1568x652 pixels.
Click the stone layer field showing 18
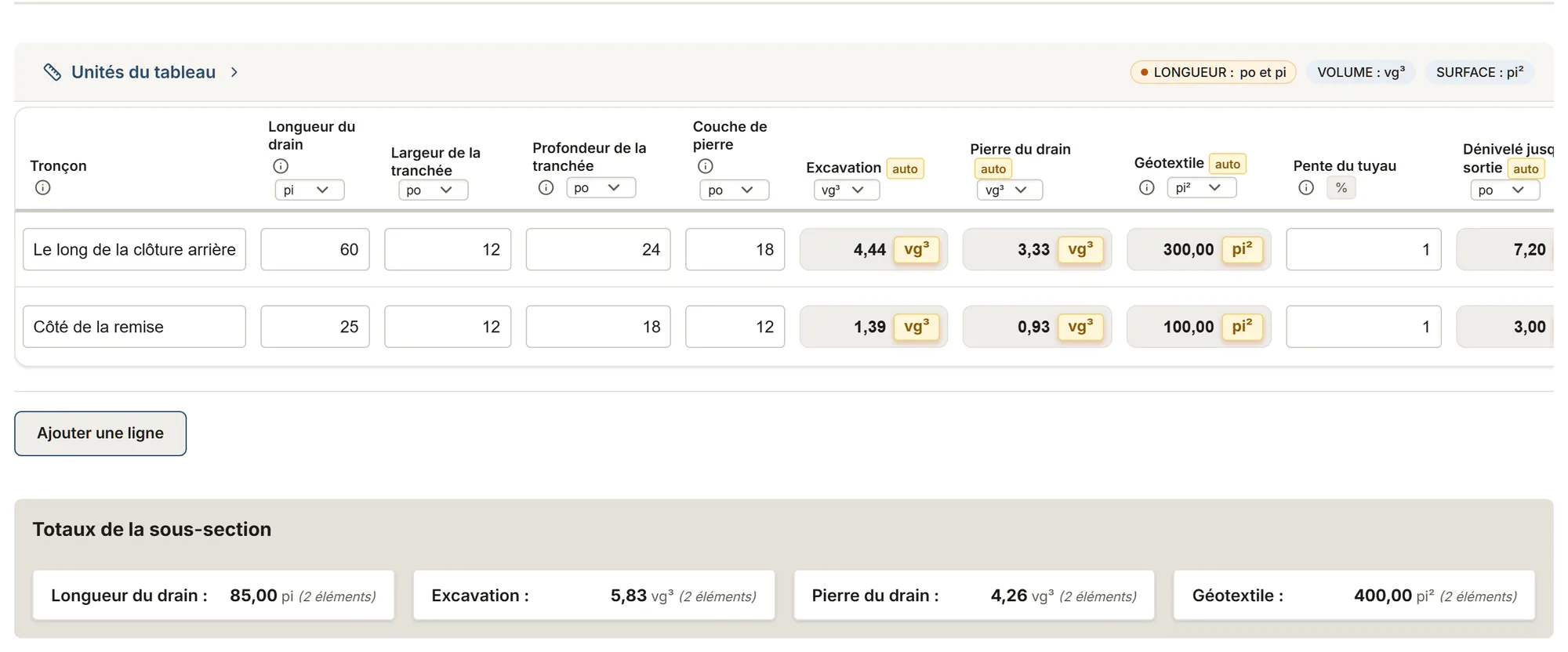(735, 249)
